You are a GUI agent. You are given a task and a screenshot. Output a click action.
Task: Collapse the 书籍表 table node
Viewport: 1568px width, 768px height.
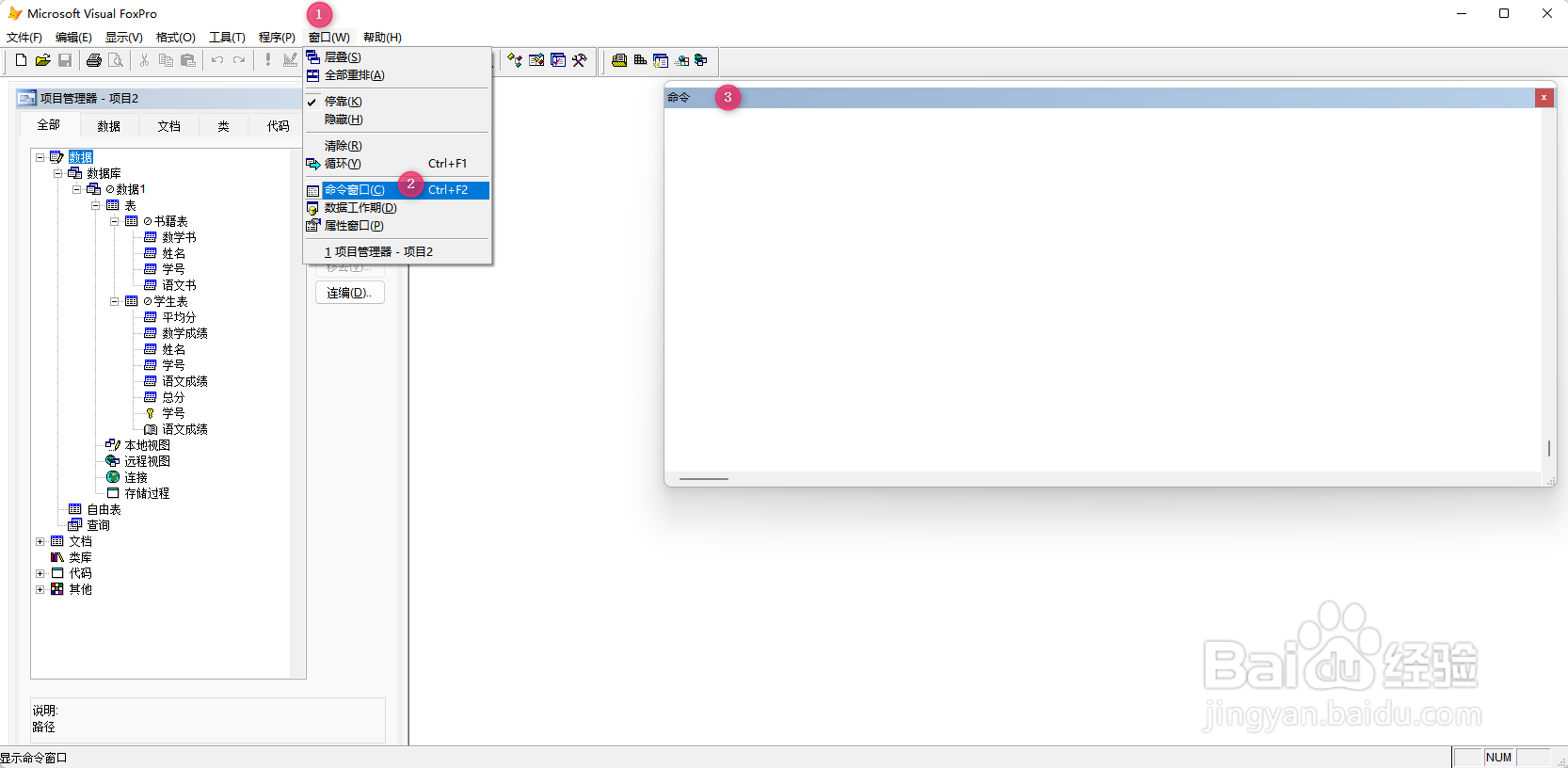coord(115,221)
